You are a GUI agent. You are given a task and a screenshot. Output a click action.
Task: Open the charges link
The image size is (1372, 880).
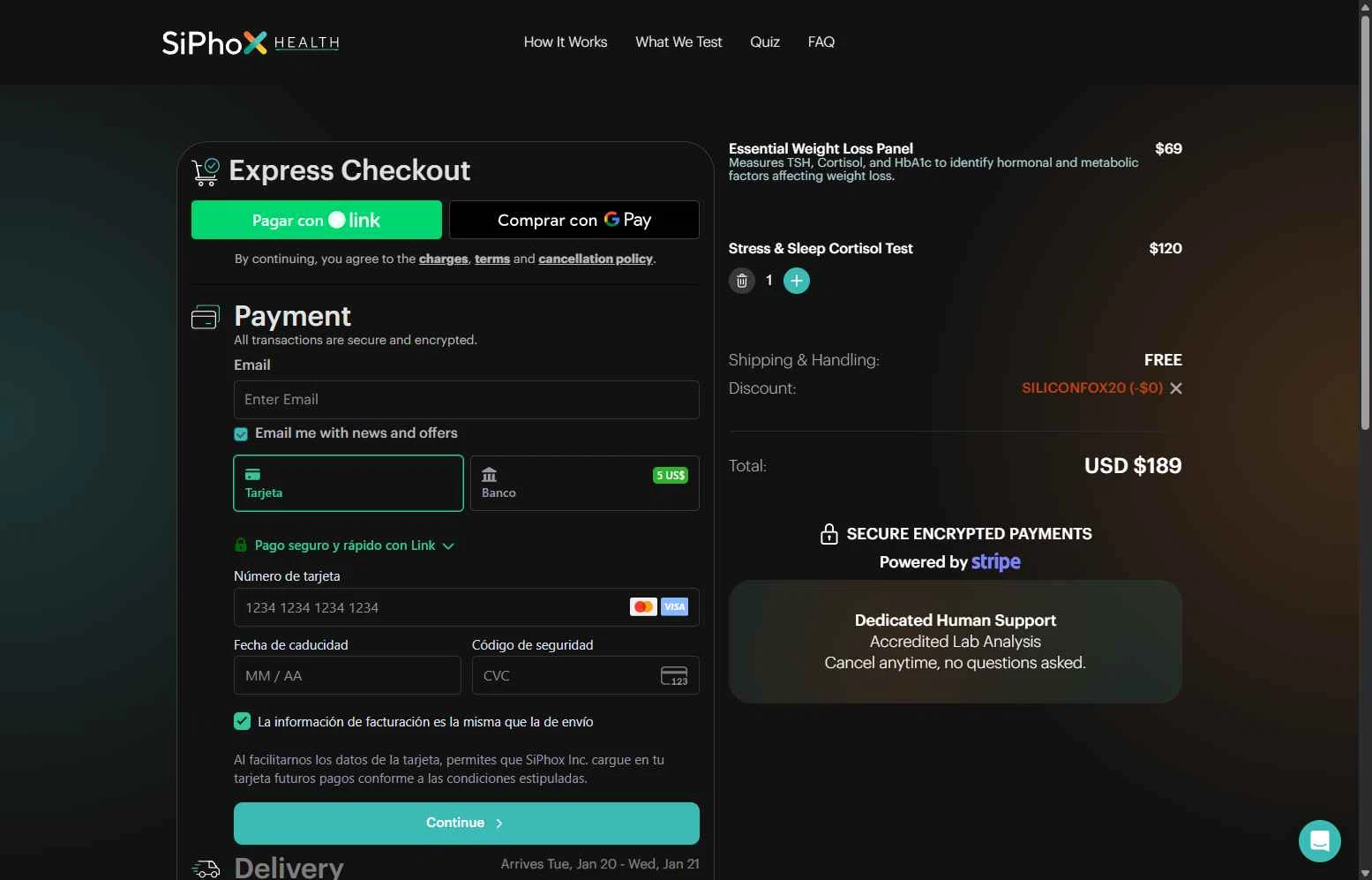pyautogui.click(x=444, y=259)
